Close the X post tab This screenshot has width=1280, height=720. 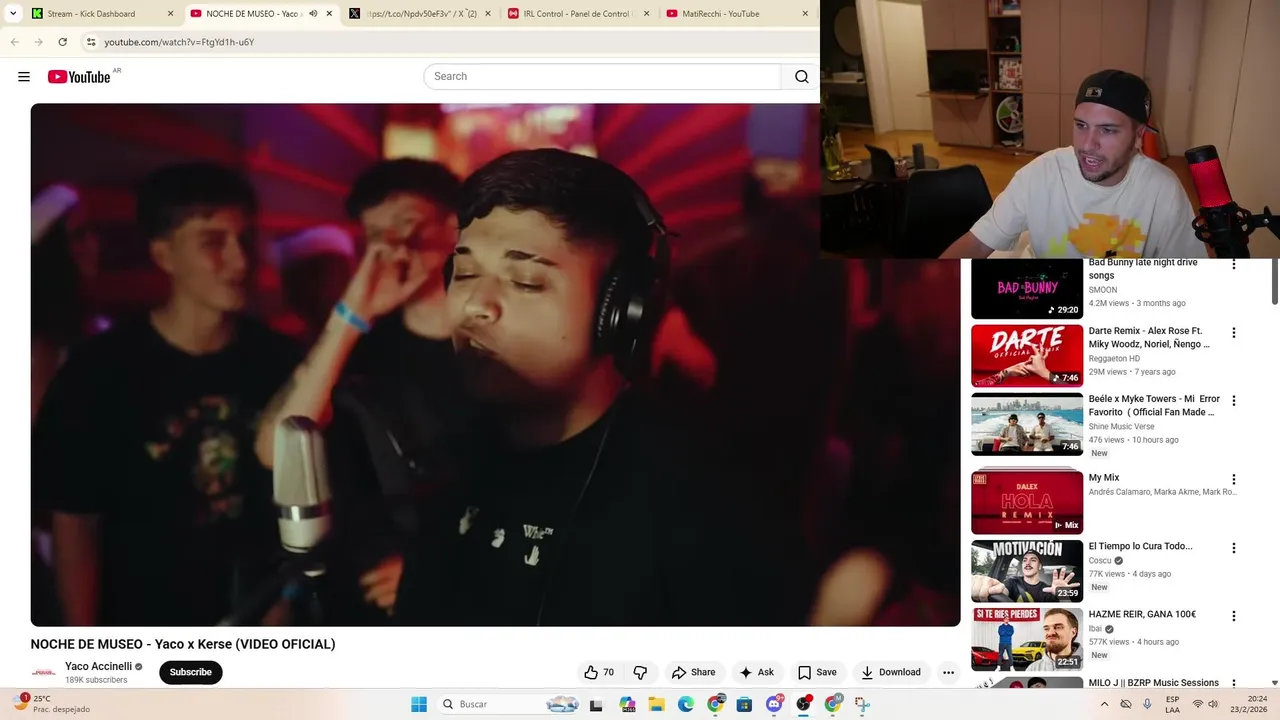pyautogui.click(x=488, y=14)
